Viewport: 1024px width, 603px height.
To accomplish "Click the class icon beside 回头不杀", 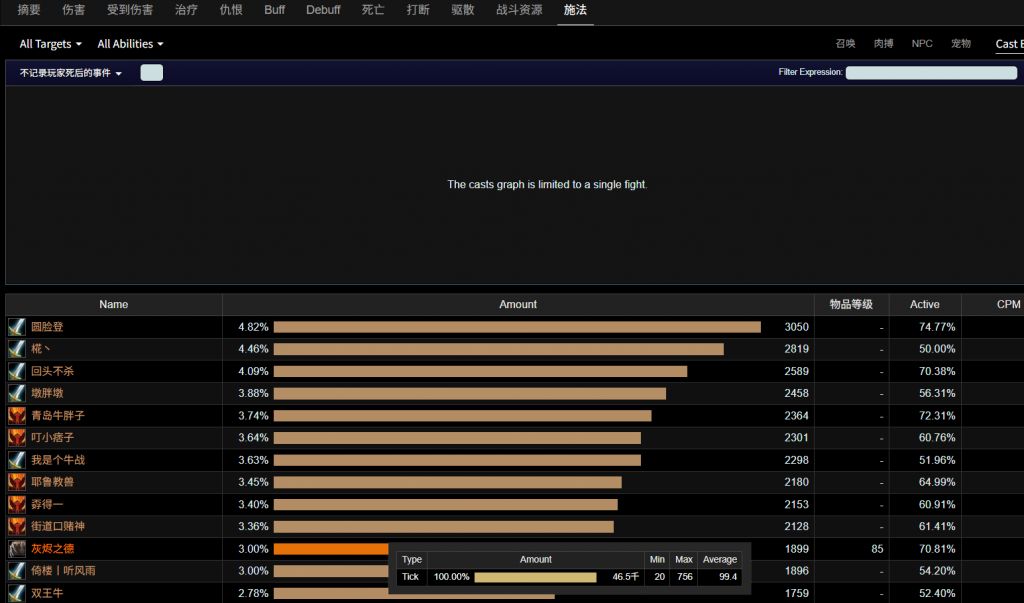I will [x=16, y=371].
